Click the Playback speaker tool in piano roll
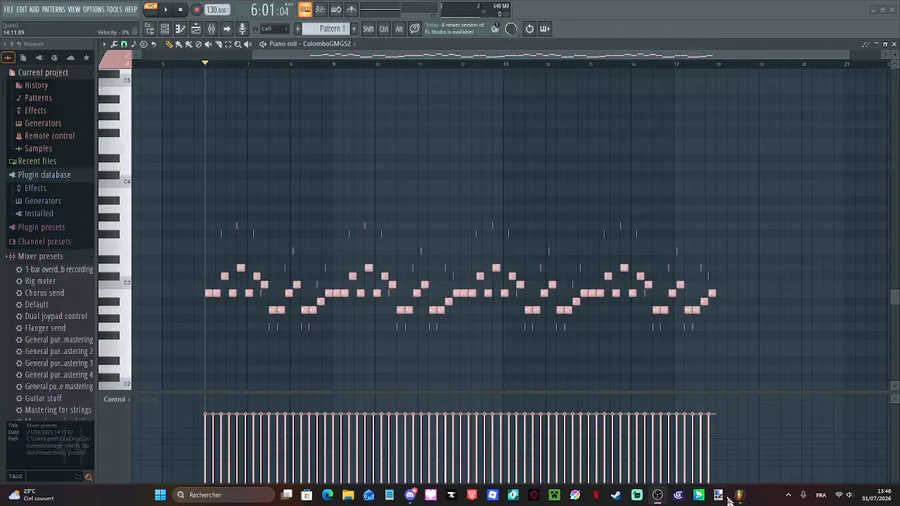The width and height of the screenshot is (900, 506). 248,44
